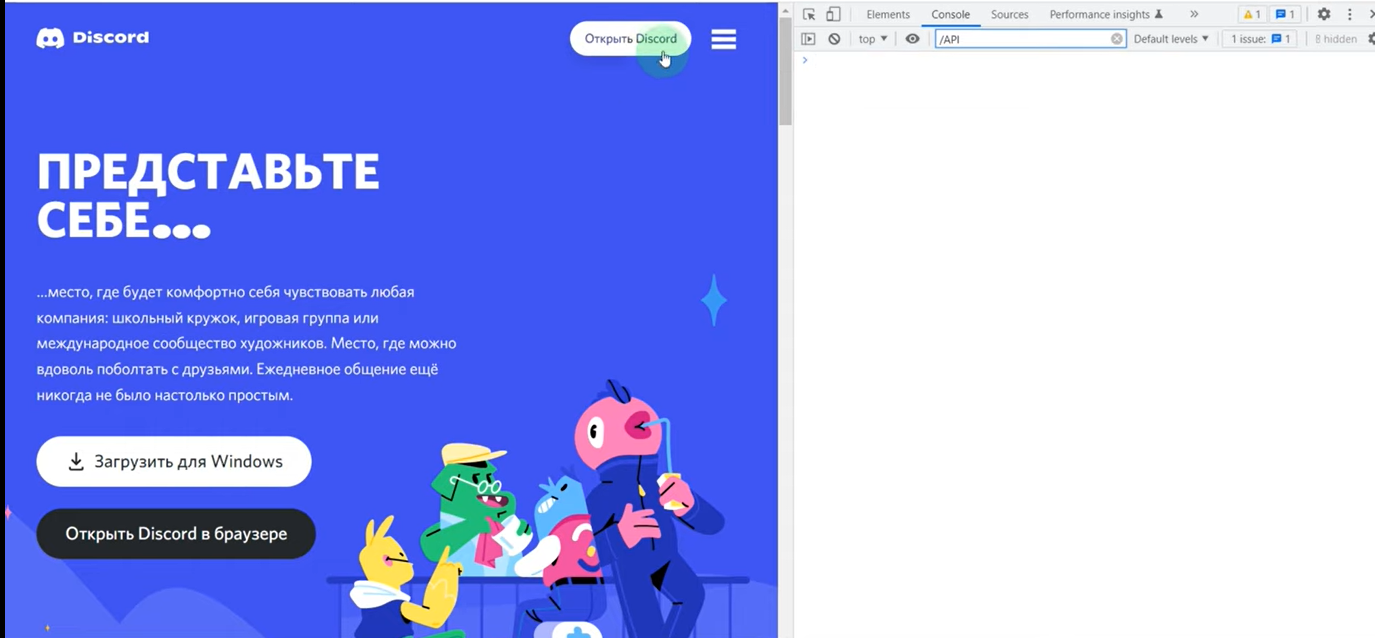Open DevTools settings gear
This screenshot has width=1375, height=638.
pyautogui.click(x=1324, y=14)
